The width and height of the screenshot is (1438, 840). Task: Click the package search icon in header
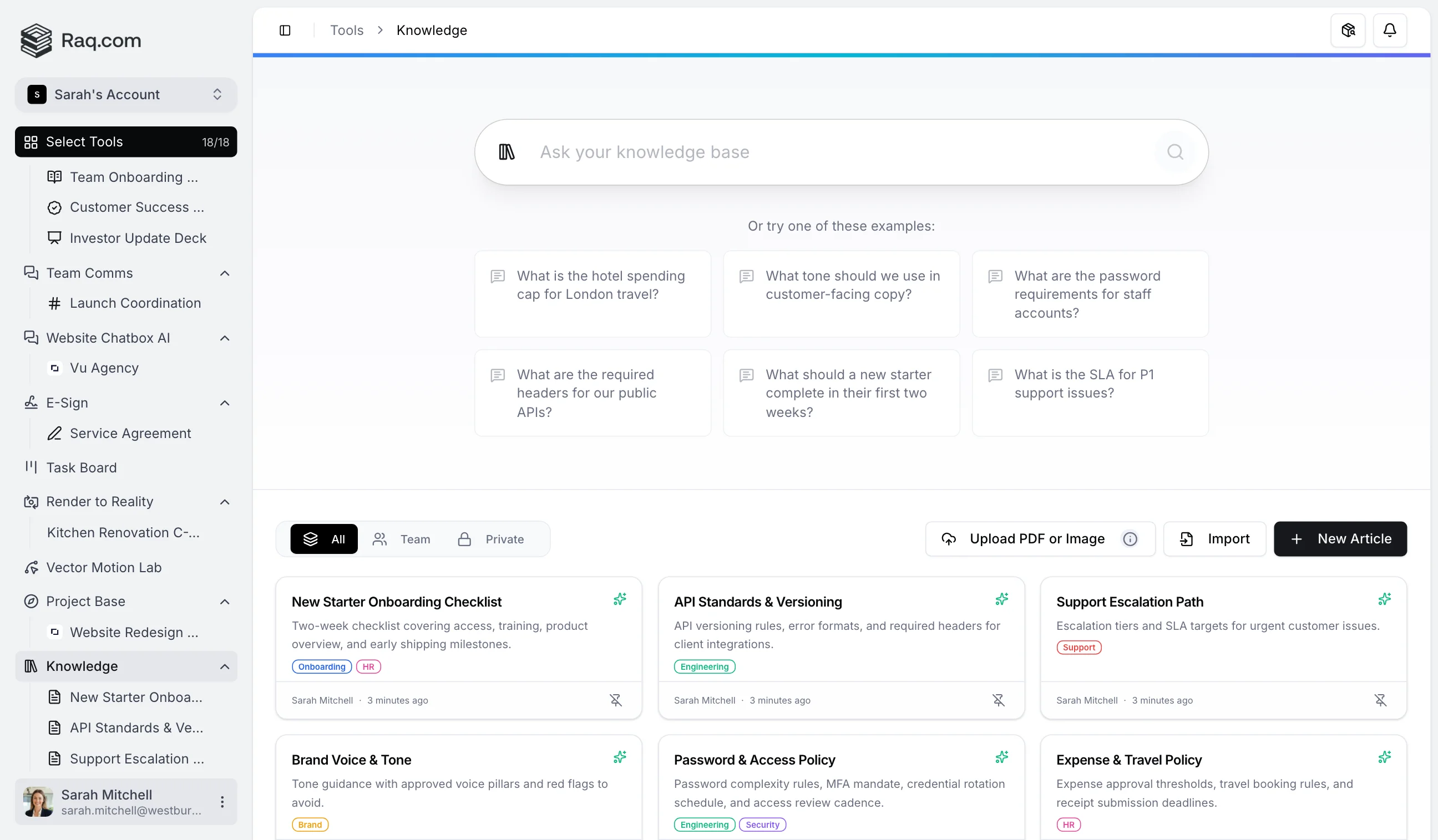1348,30
